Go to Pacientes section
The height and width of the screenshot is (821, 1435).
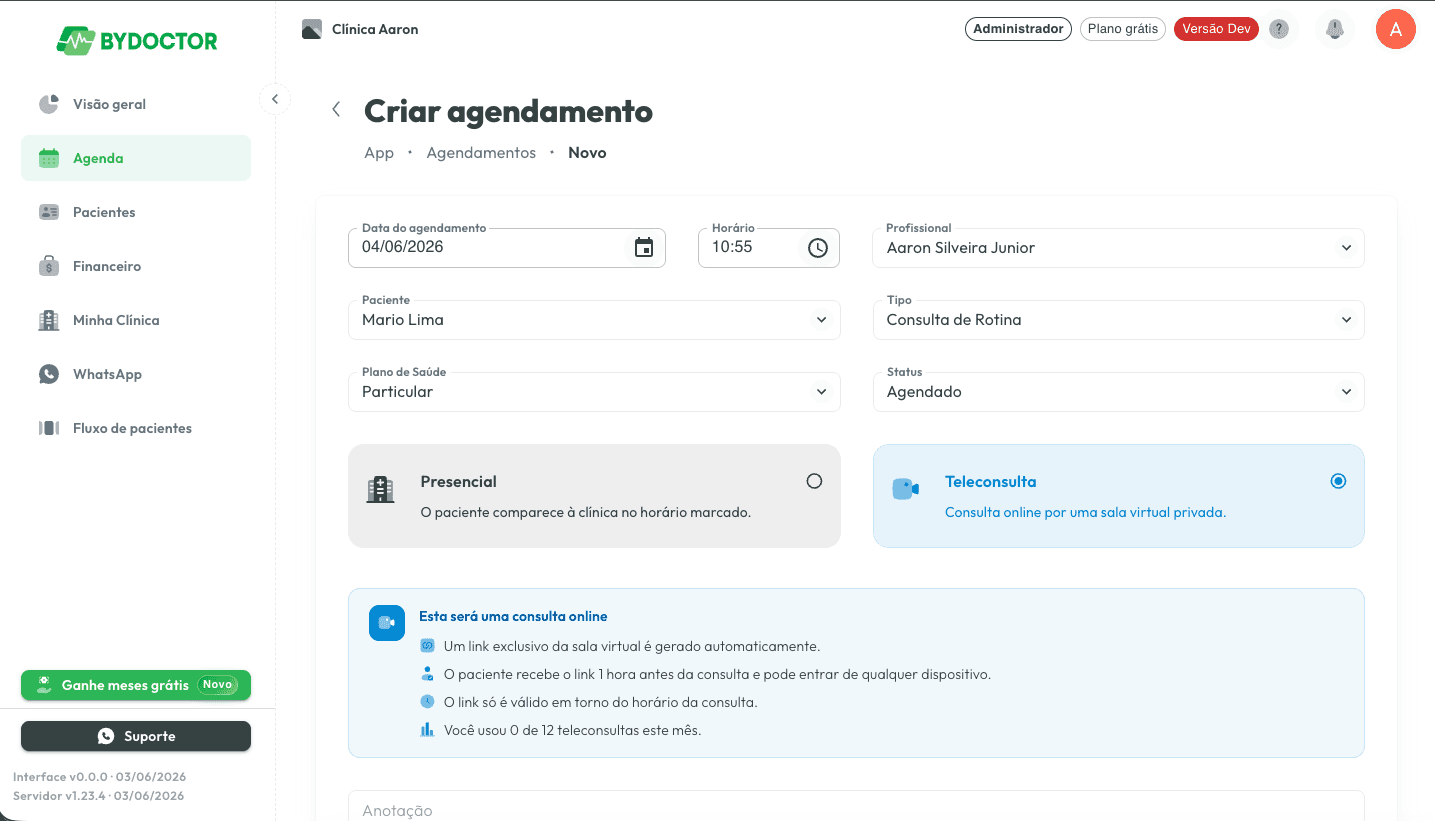(136, 212)
